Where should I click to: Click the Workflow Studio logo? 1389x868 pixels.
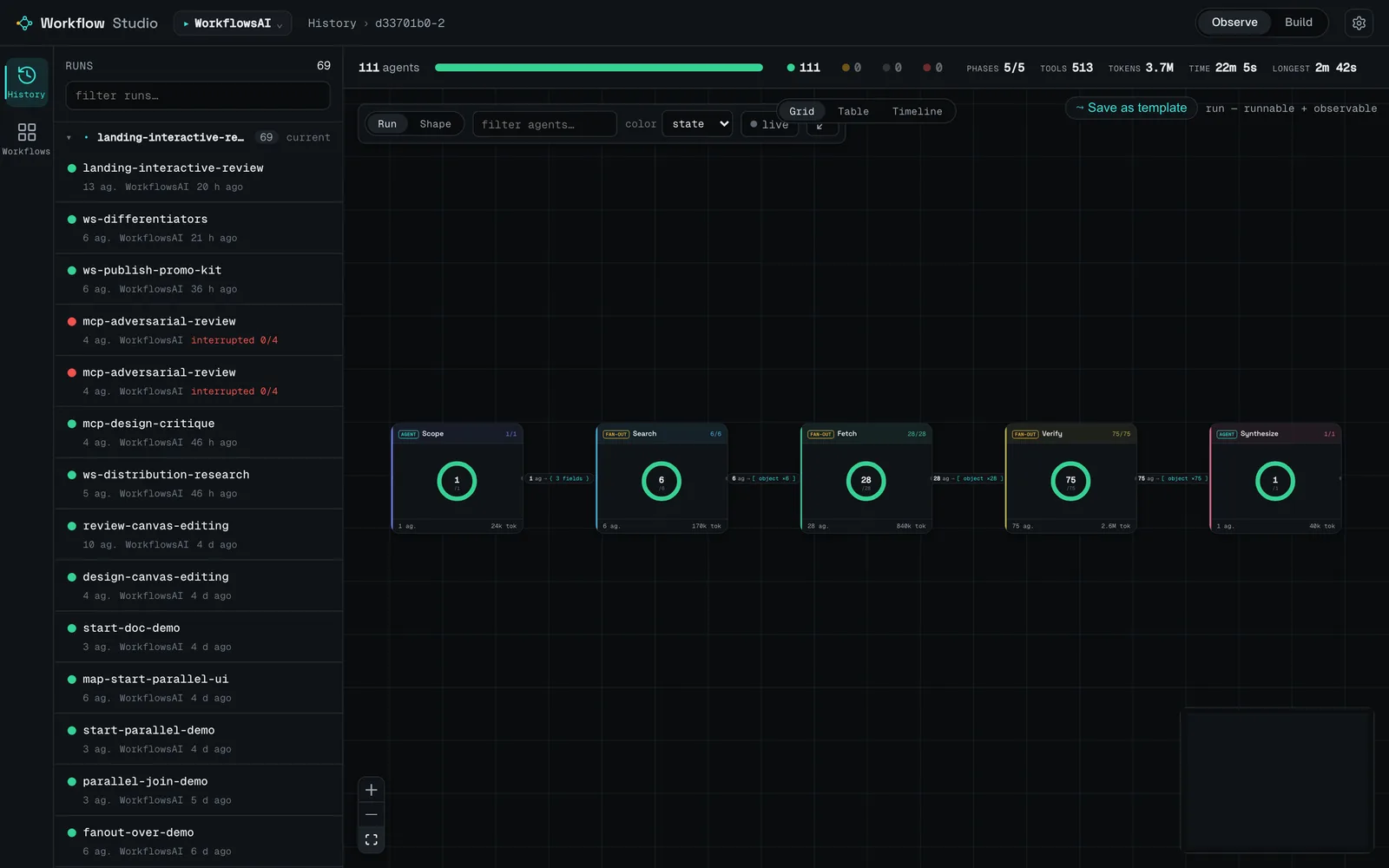87,23
